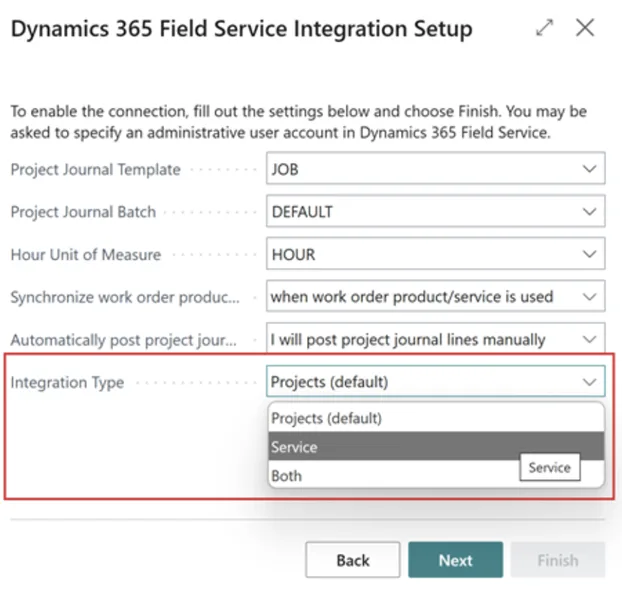Expand the dialog with the maximize arrow icon
Viewport: 622px width, 594px height.
544,28
